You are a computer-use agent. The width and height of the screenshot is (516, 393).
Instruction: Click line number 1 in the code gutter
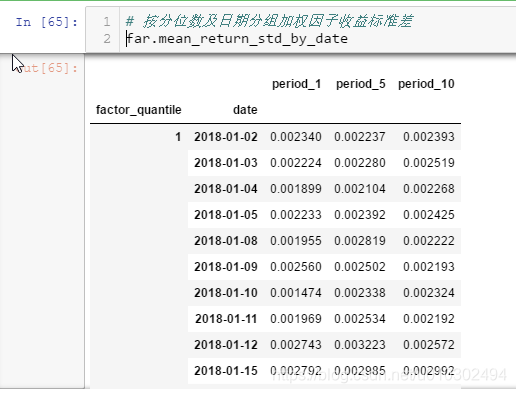point(107,22)
